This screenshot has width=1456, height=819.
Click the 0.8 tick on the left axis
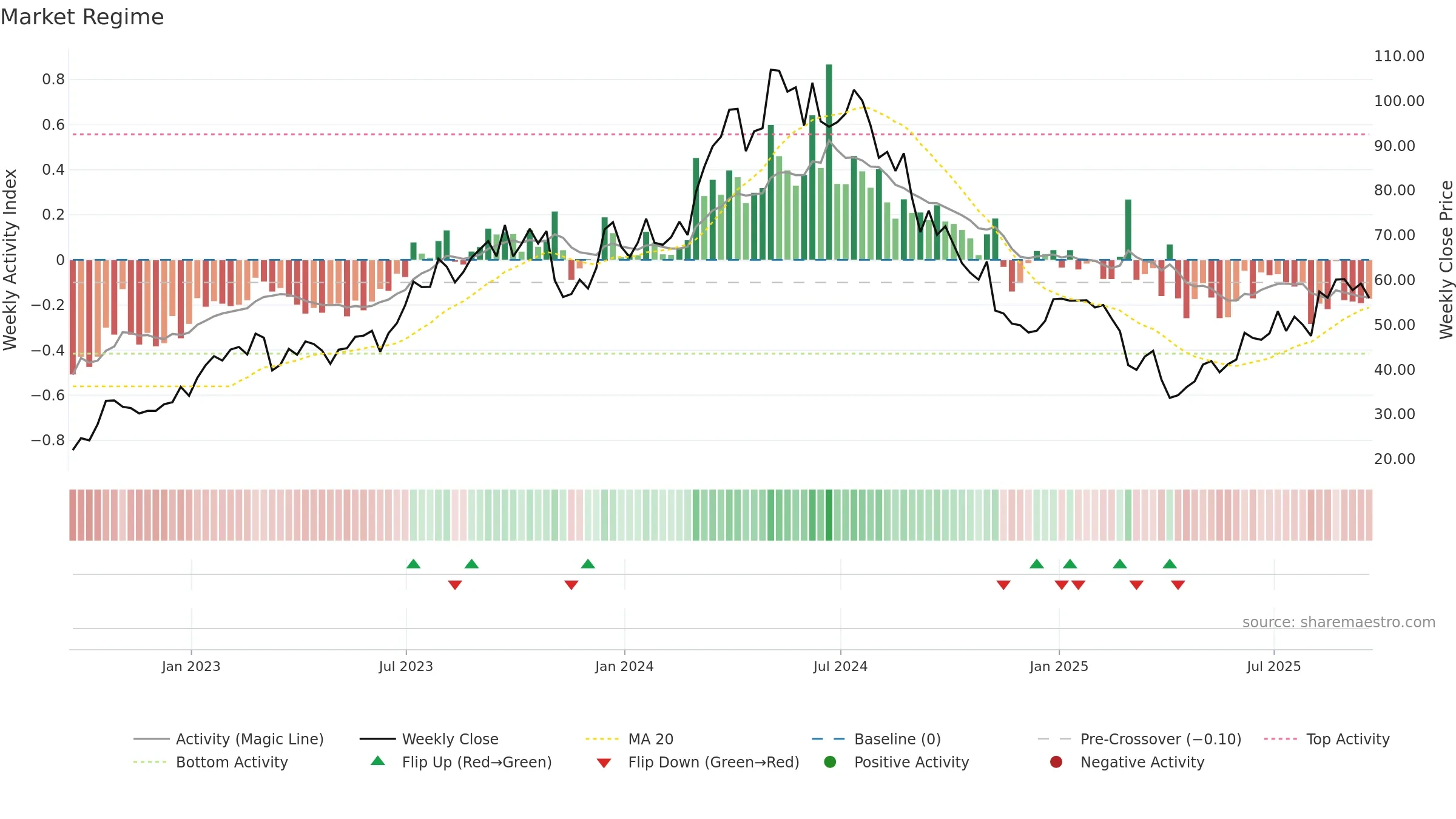click(x=53, y=79)
